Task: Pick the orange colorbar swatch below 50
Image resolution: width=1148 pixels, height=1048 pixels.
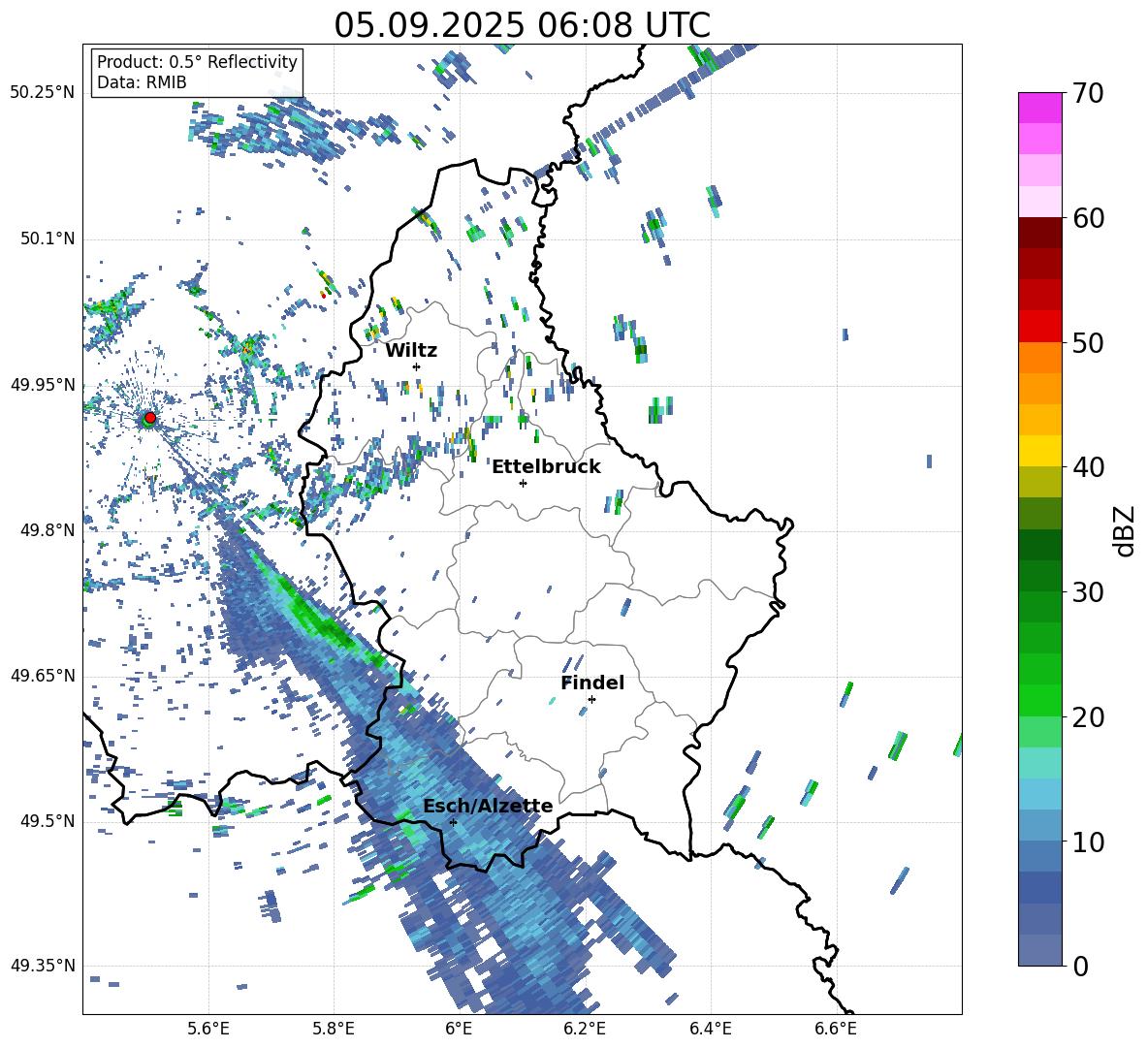Action: 1039,358
